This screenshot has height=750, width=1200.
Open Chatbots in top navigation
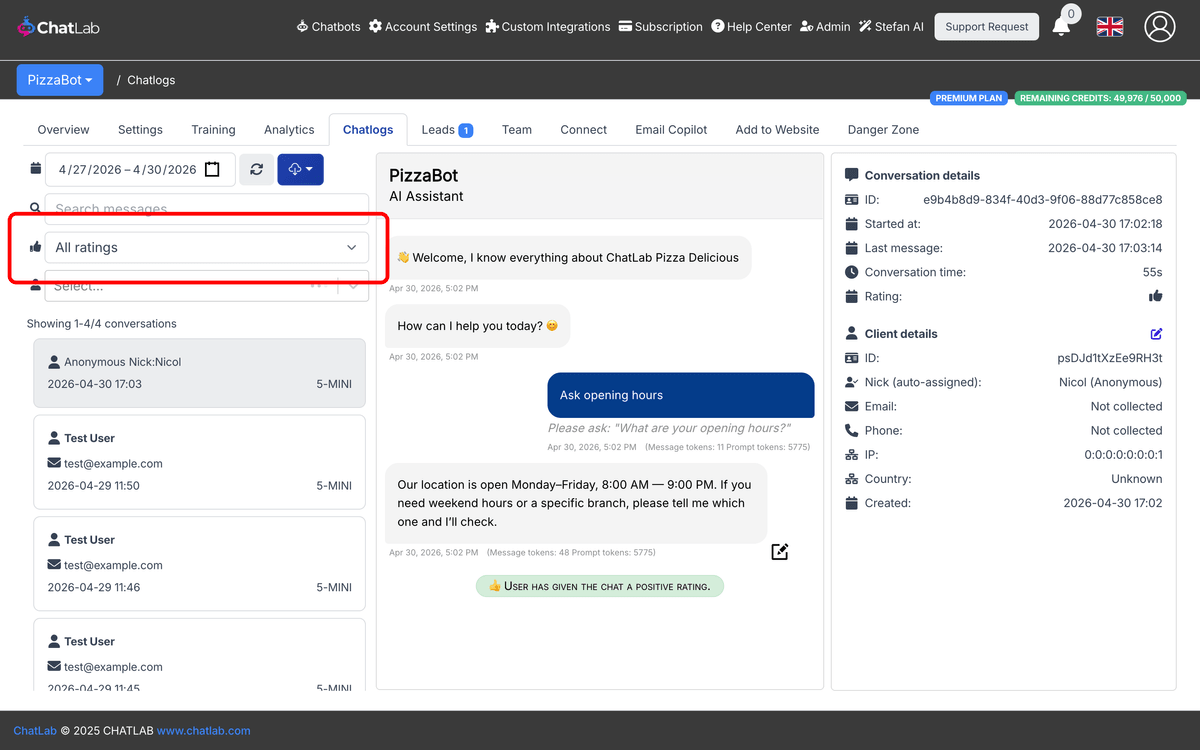(x=328, y=27)
